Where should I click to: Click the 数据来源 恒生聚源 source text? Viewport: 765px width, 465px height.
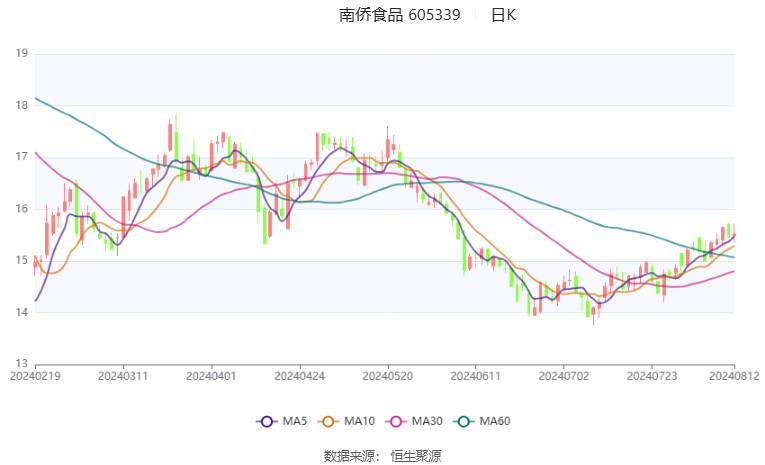382,455
